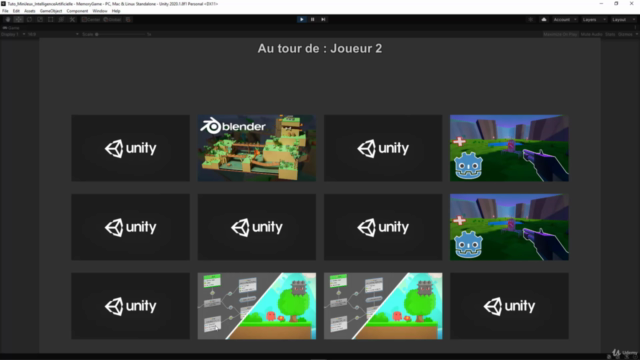Viewport: 640px width, 360px height.
Task: Open the 16:9 aspect ratio dropdown
Action: [53, 34]
